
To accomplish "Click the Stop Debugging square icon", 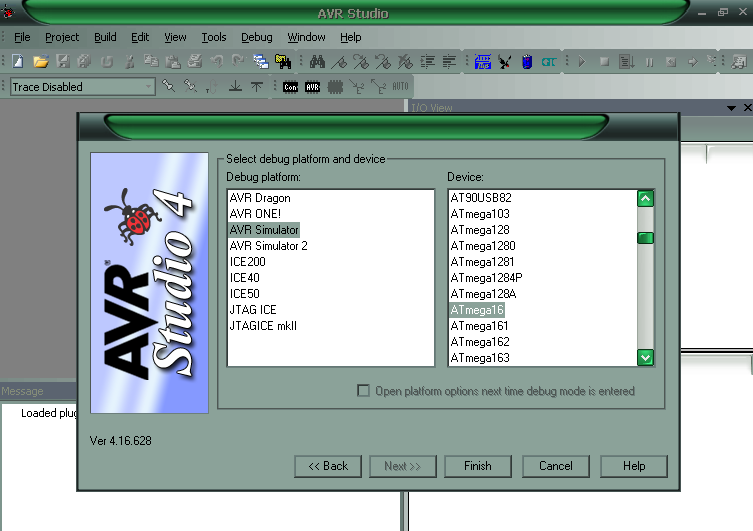I will 605,61.
